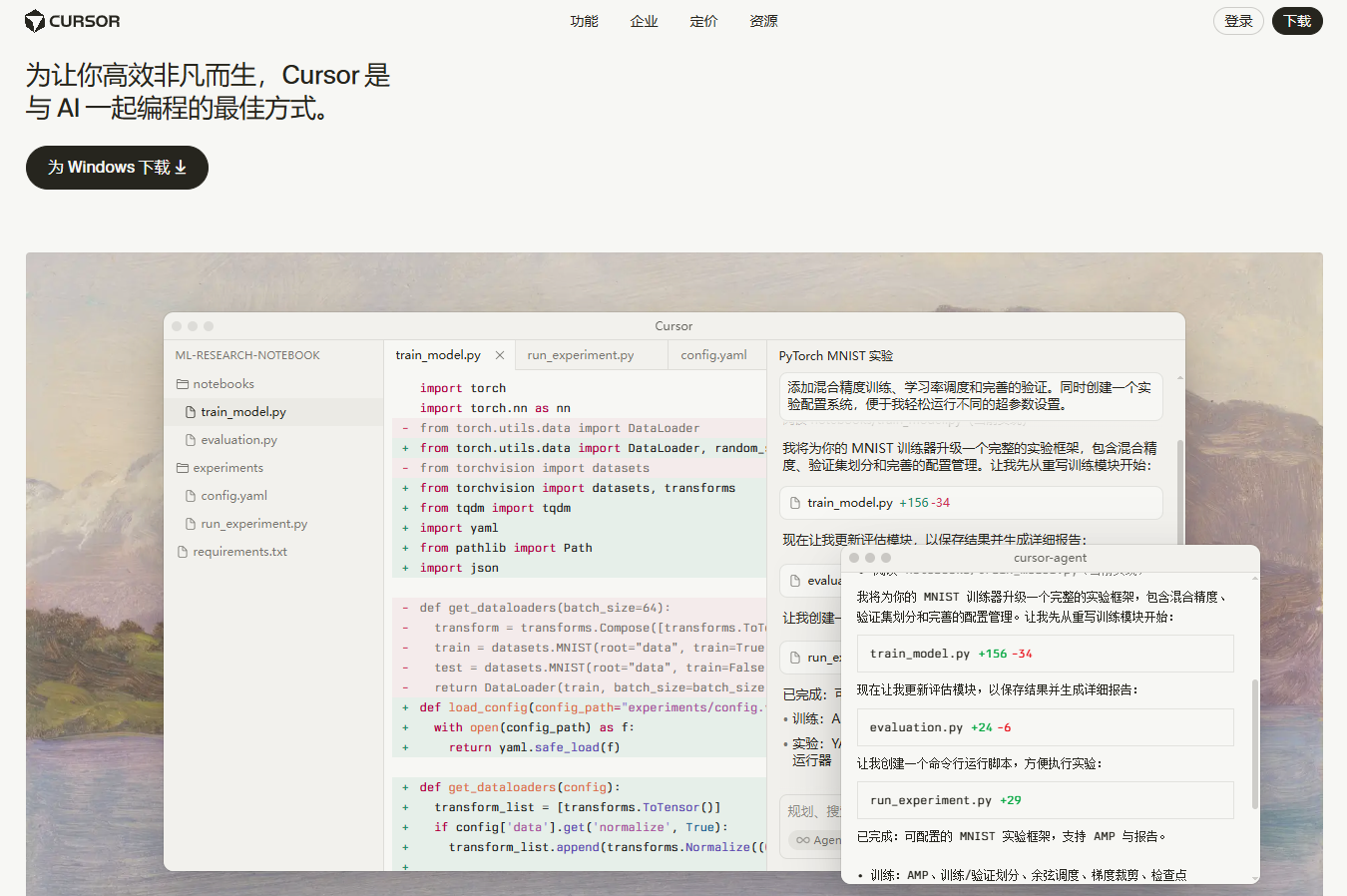Click the notebooks folder icon
Screen dimensions: 1347x896
click(183, 384)
